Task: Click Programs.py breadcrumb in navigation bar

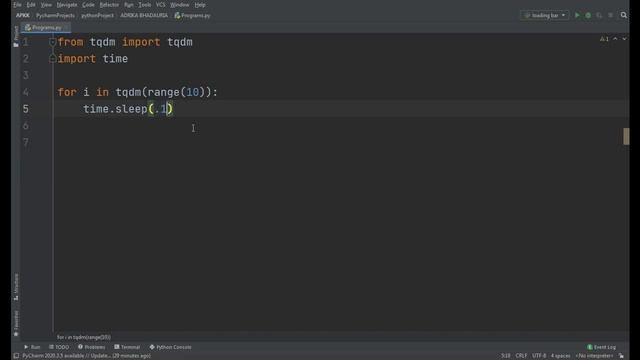Action: (x=192, y=16)
